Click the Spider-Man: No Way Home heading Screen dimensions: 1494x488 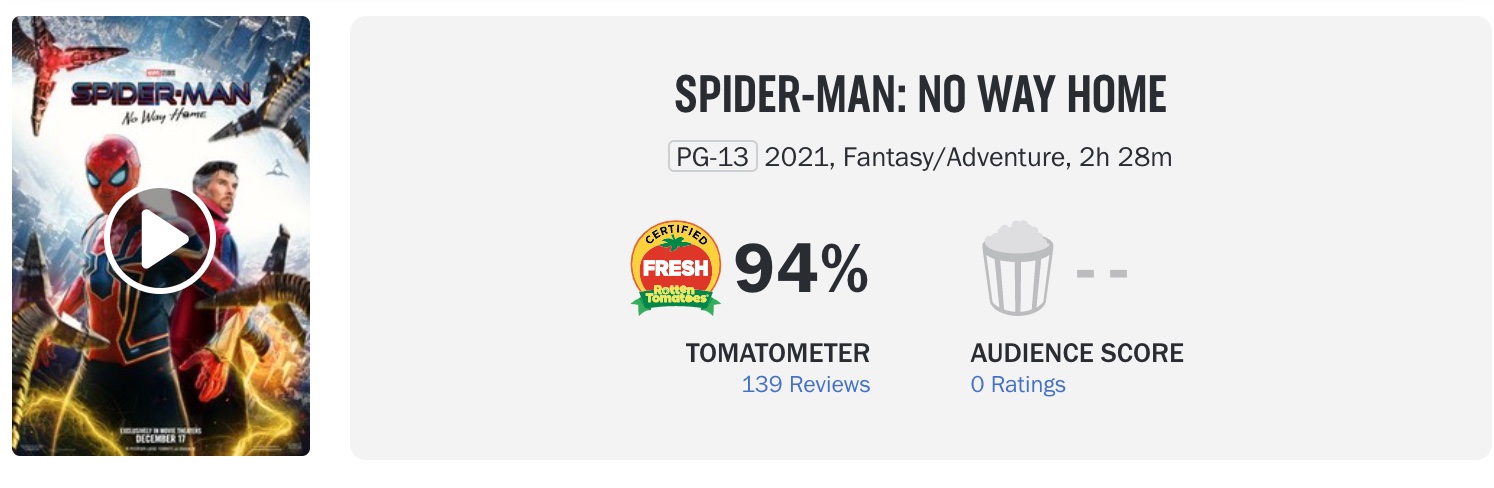920,95
